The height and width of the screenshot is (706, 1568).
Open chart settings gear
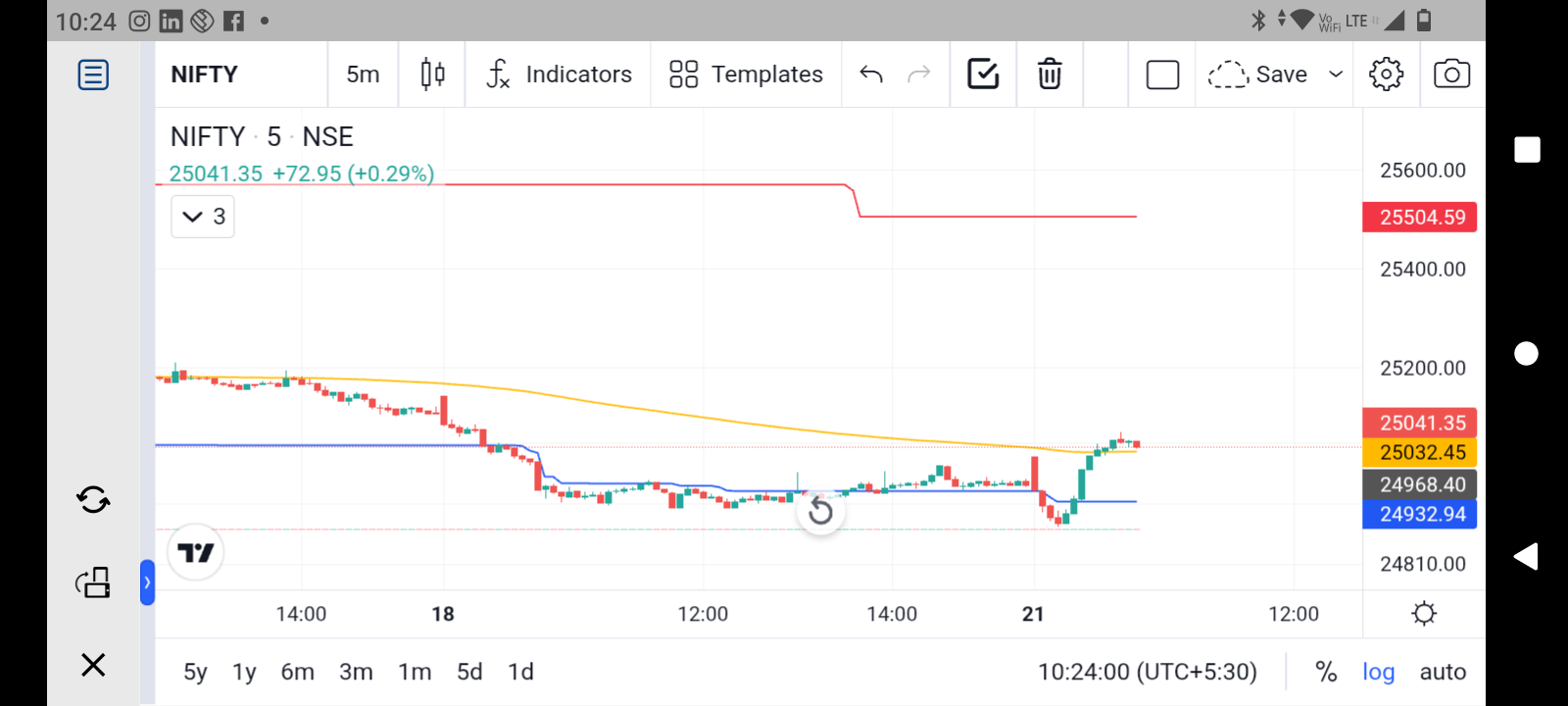(1386, 75)
